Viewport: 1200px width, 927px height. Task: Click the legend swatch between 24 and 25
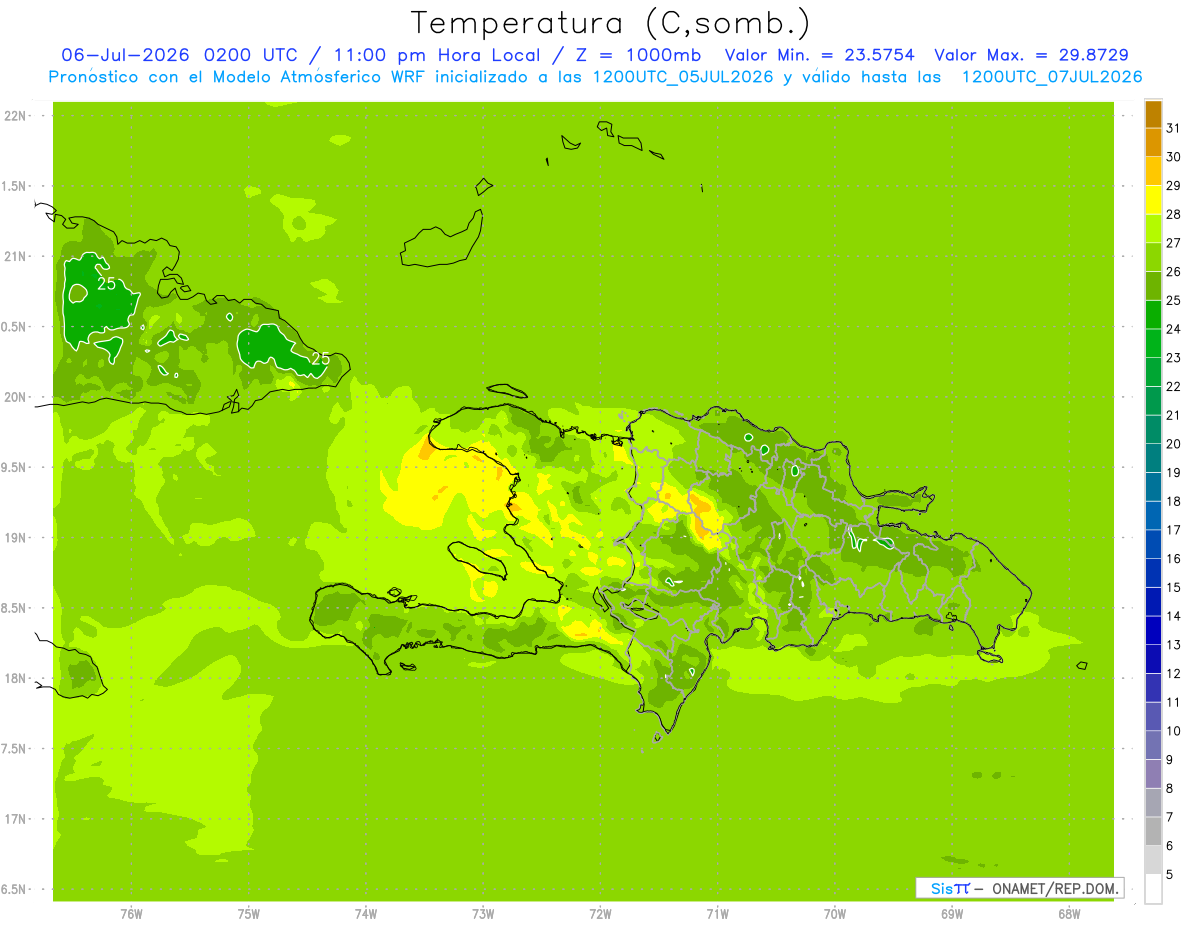pos(1153,315)
